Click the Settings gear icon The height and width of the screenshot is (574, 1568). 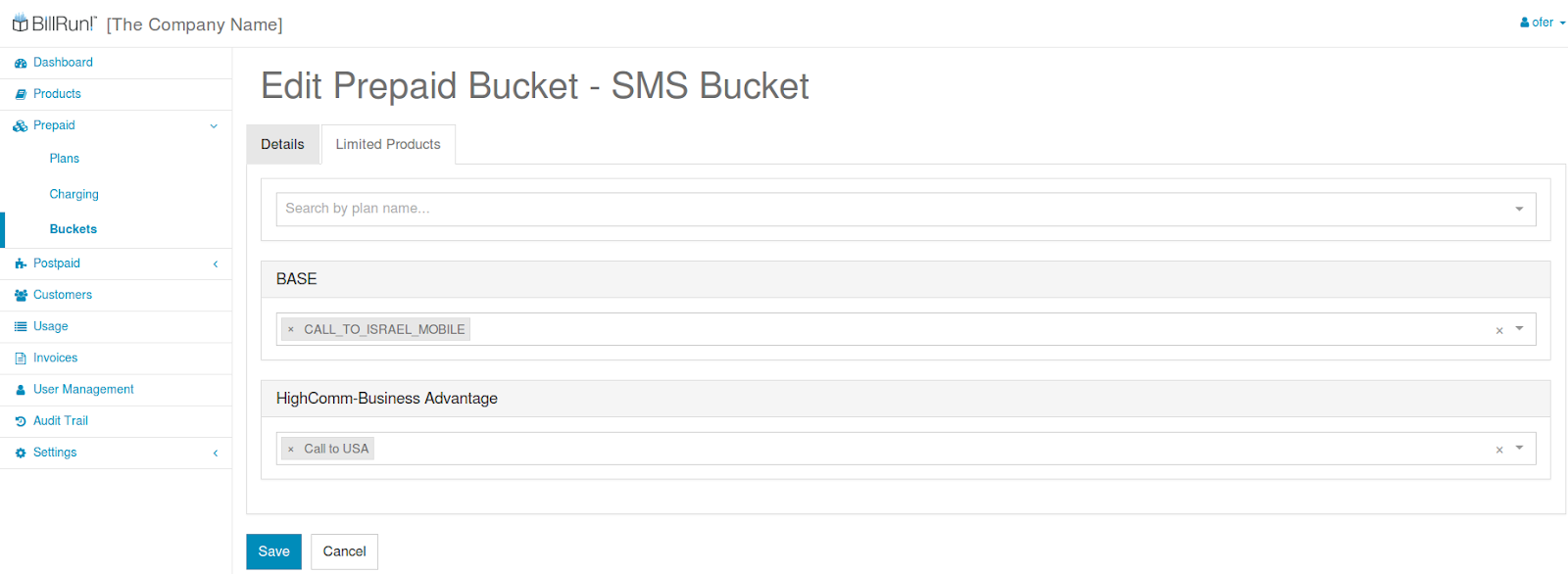click(21, 453)
